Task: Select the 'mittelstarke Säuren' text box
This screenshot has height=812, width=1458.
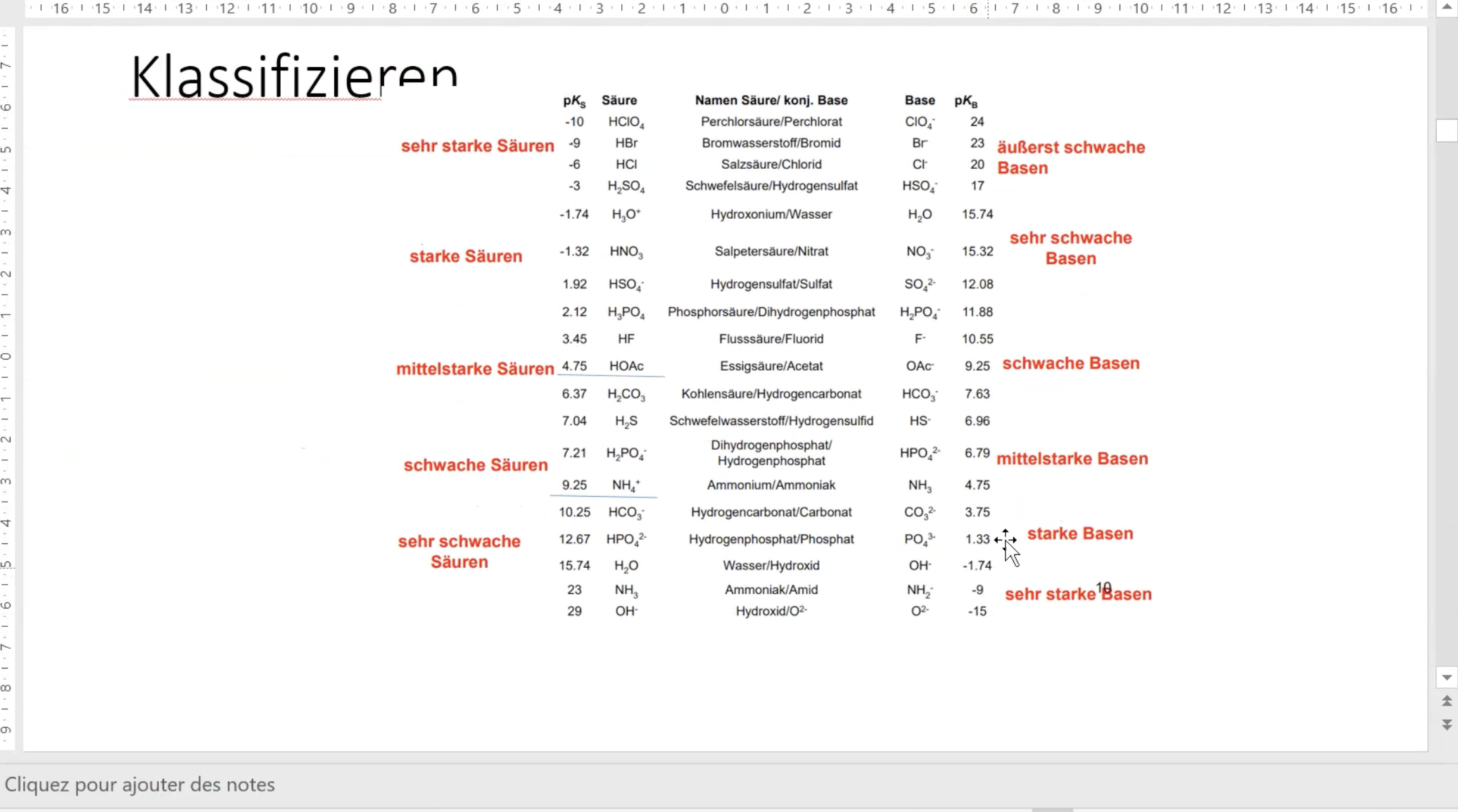Action: coord(475,369)
